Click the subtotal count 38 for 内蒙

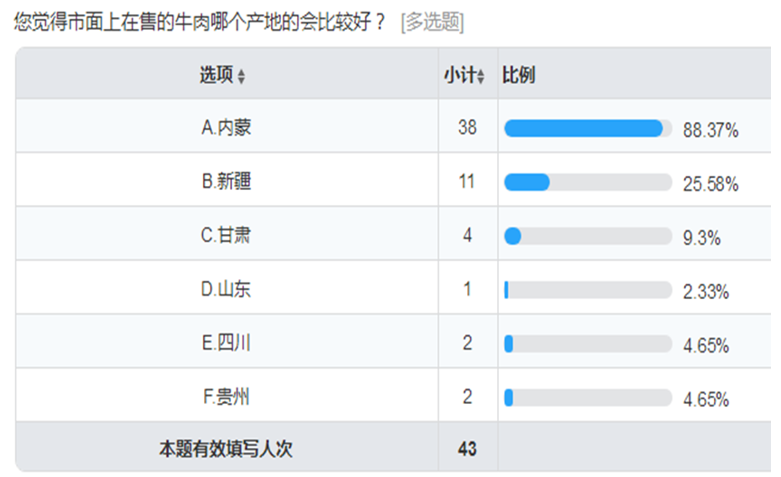(x=467, y=127)
